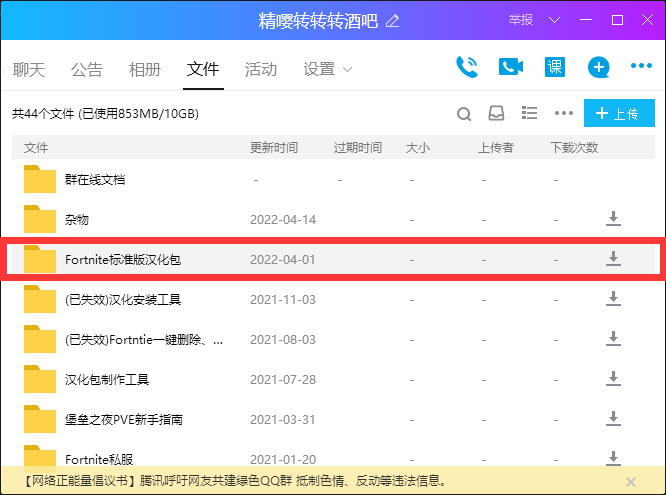The height and width of the screenshot is (495, 666).
Task: Sort by 大小 column header
Action: (x=418, y=147)
